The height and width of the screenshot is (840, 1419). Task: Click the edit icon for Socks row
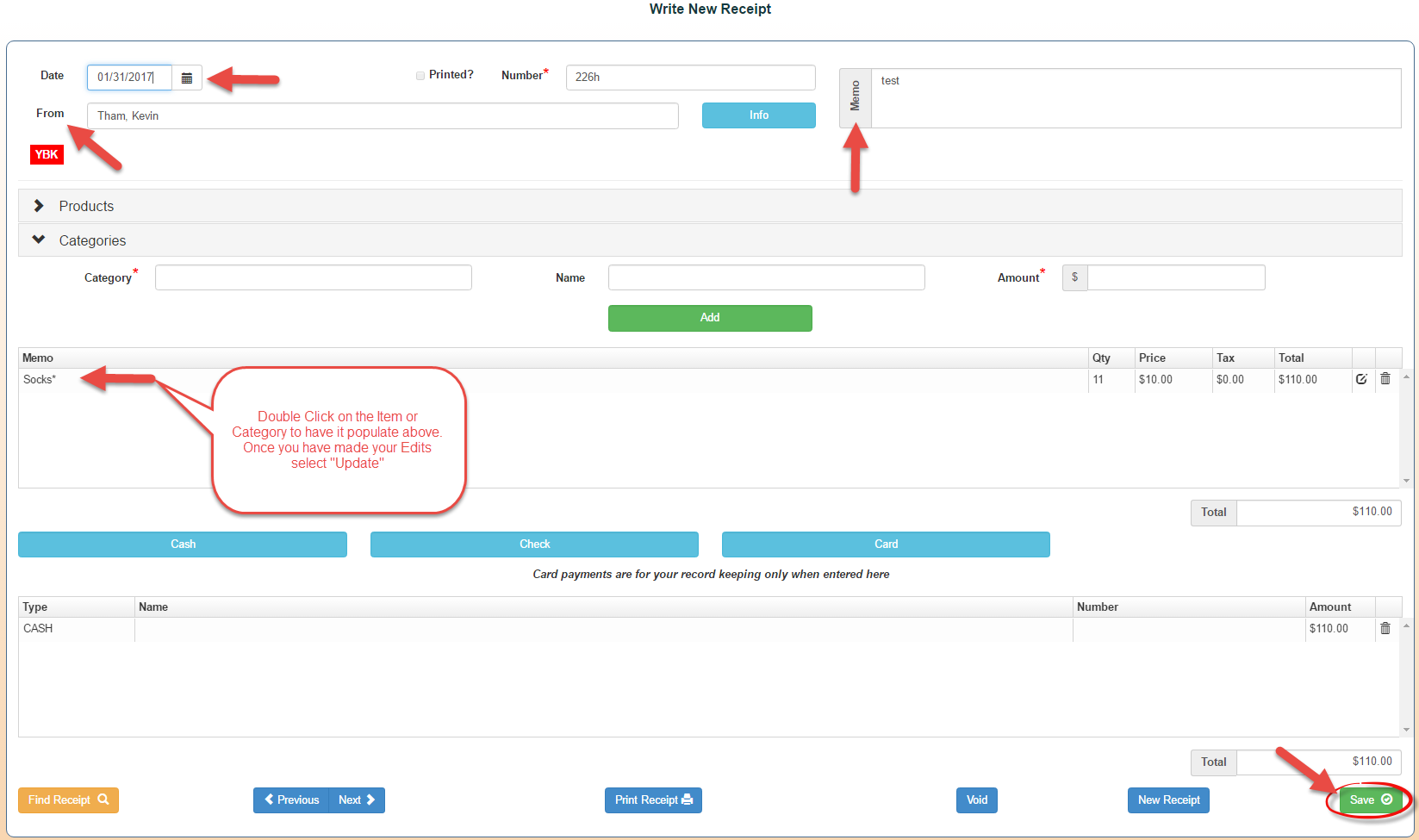coord(1361,379)
